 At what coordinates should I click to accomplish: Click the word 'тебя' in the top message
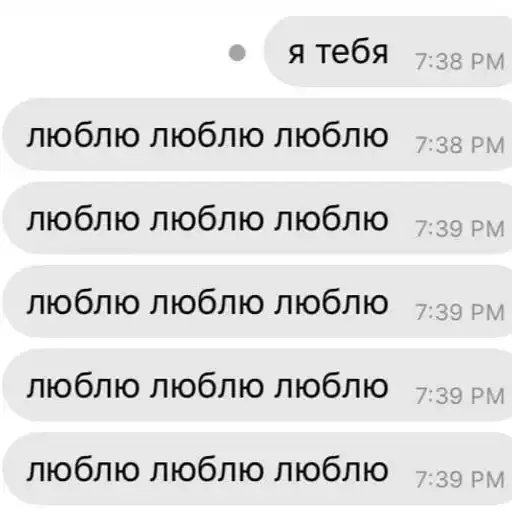[352, 52]
